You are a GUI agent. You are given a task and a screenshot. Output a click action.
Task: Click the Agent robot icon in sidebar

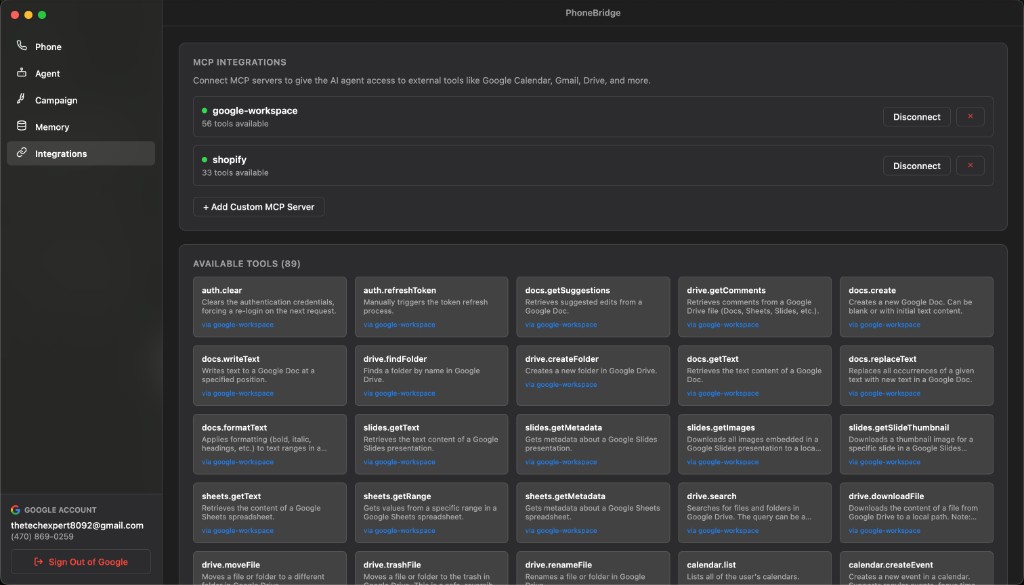pyautogui.click(x=22, y=72)
